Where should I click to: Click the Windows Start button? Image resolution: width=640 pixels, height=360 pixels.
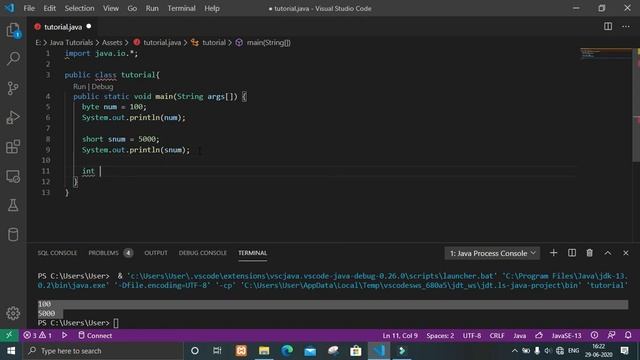(x=11, y=351)
